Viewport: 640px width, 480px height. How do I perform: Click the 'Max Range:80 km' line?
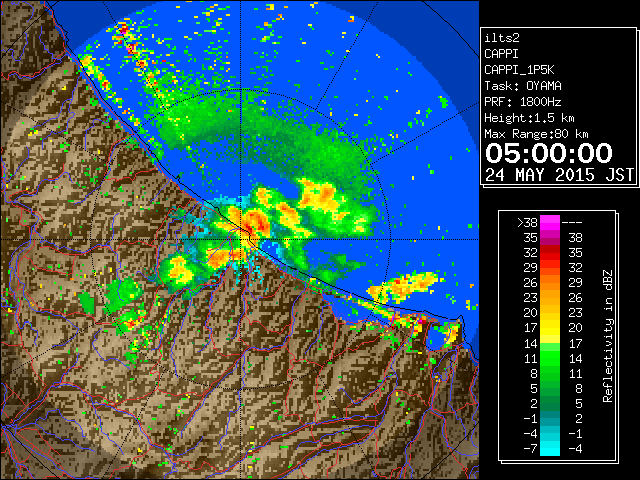coord(536,134)
